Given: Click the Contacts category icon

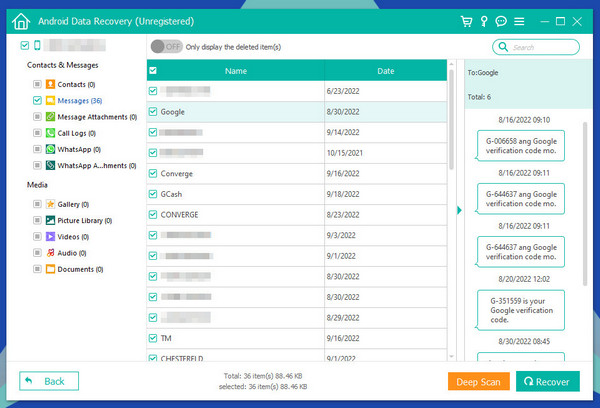Looking at the screenshot, I should [50, 84].
